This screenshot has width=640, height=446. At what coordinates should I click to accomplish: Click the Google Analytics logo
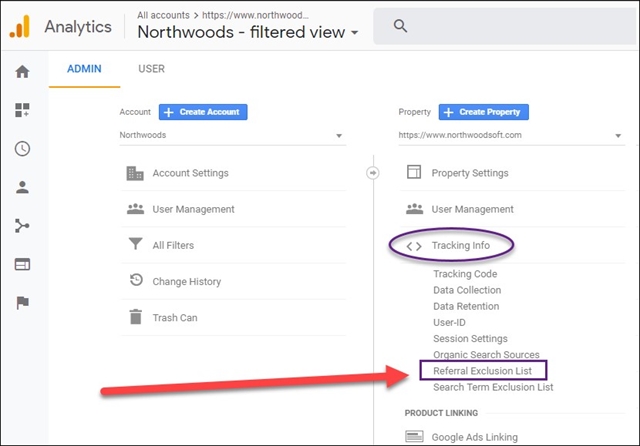click(x=20, y=27)
